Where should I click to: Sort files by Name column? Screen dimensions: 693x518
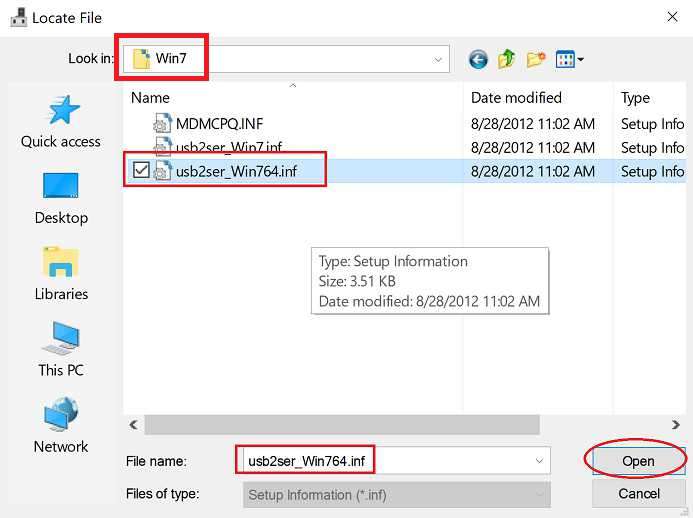pos(151,98)
